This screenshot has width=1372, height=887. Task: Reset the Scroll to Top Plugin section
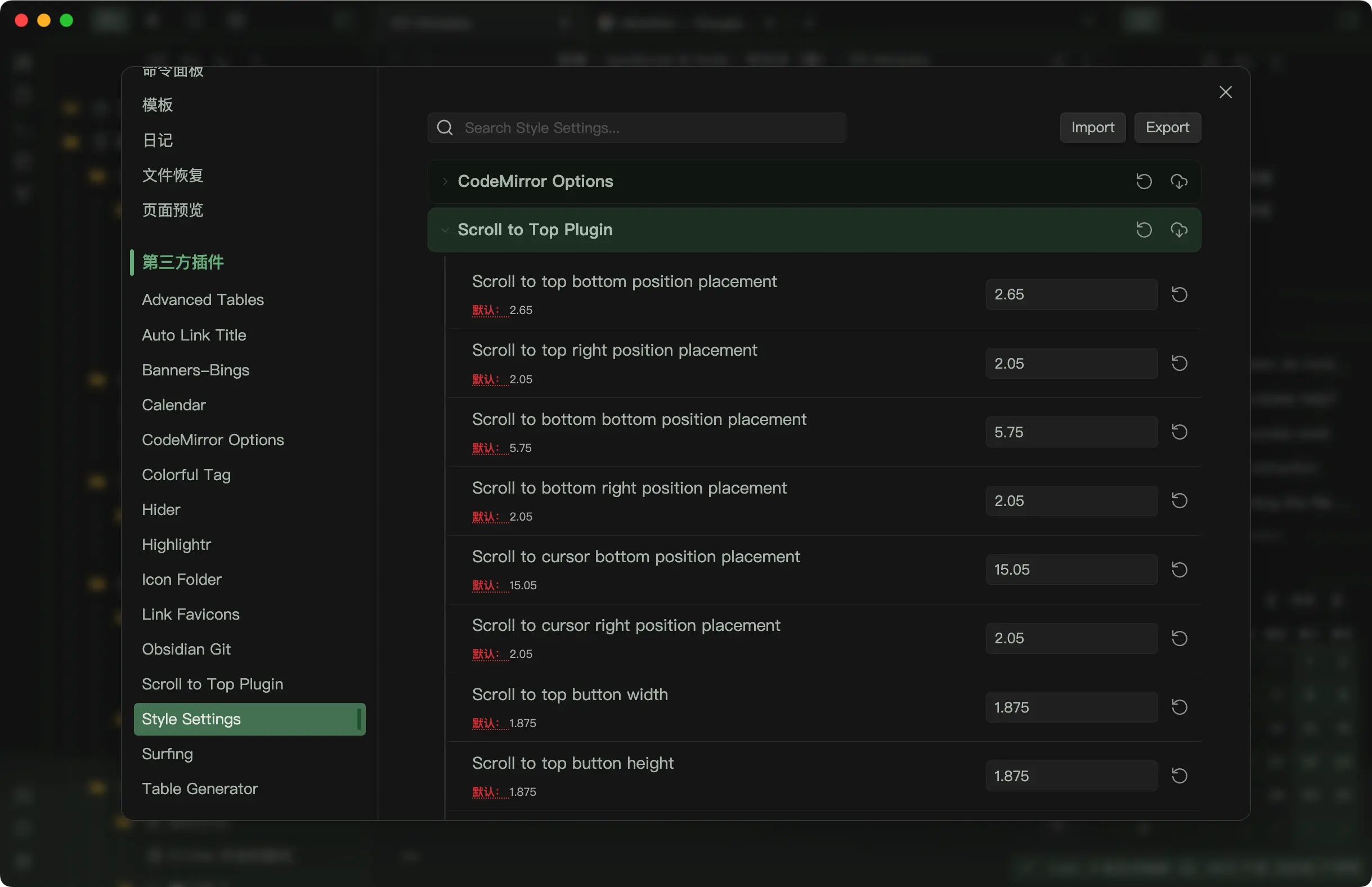pyautogui.click(x=1144, y=230)
